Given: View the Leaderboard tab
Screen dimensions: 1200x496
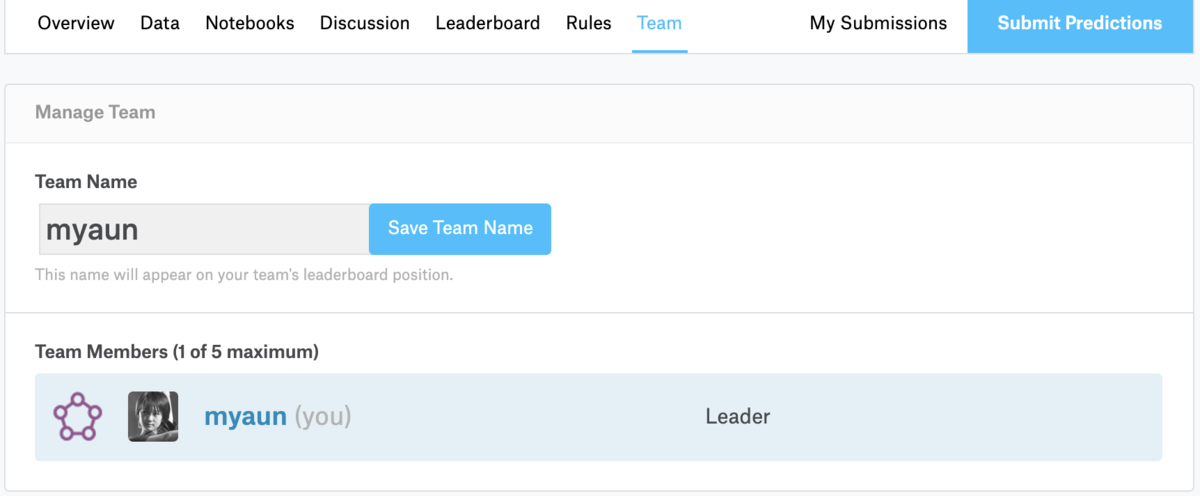Looking at the screenshot, I should point(488,23).
